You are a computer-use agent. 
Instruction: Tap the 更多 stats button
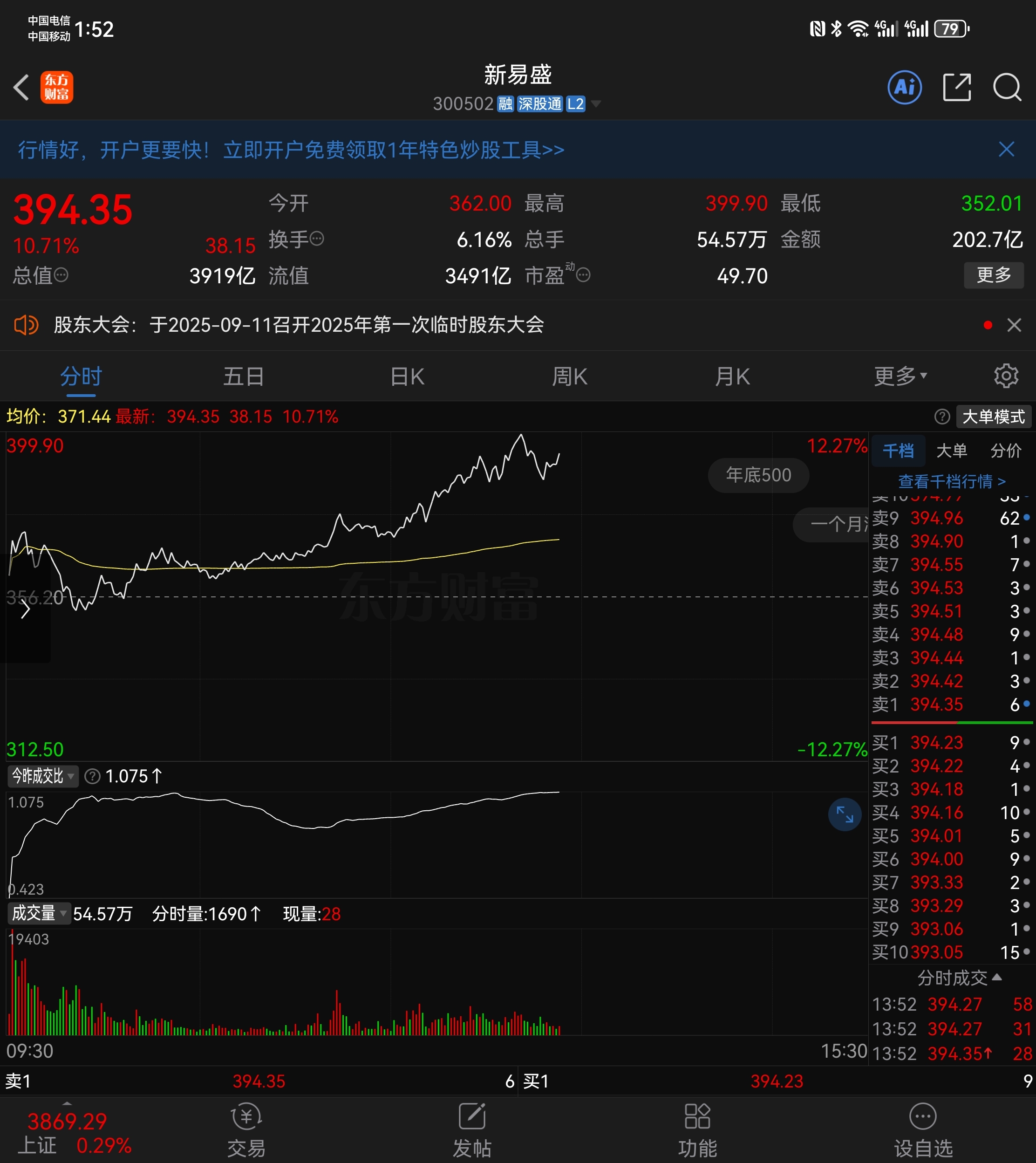tap(993, 275)
